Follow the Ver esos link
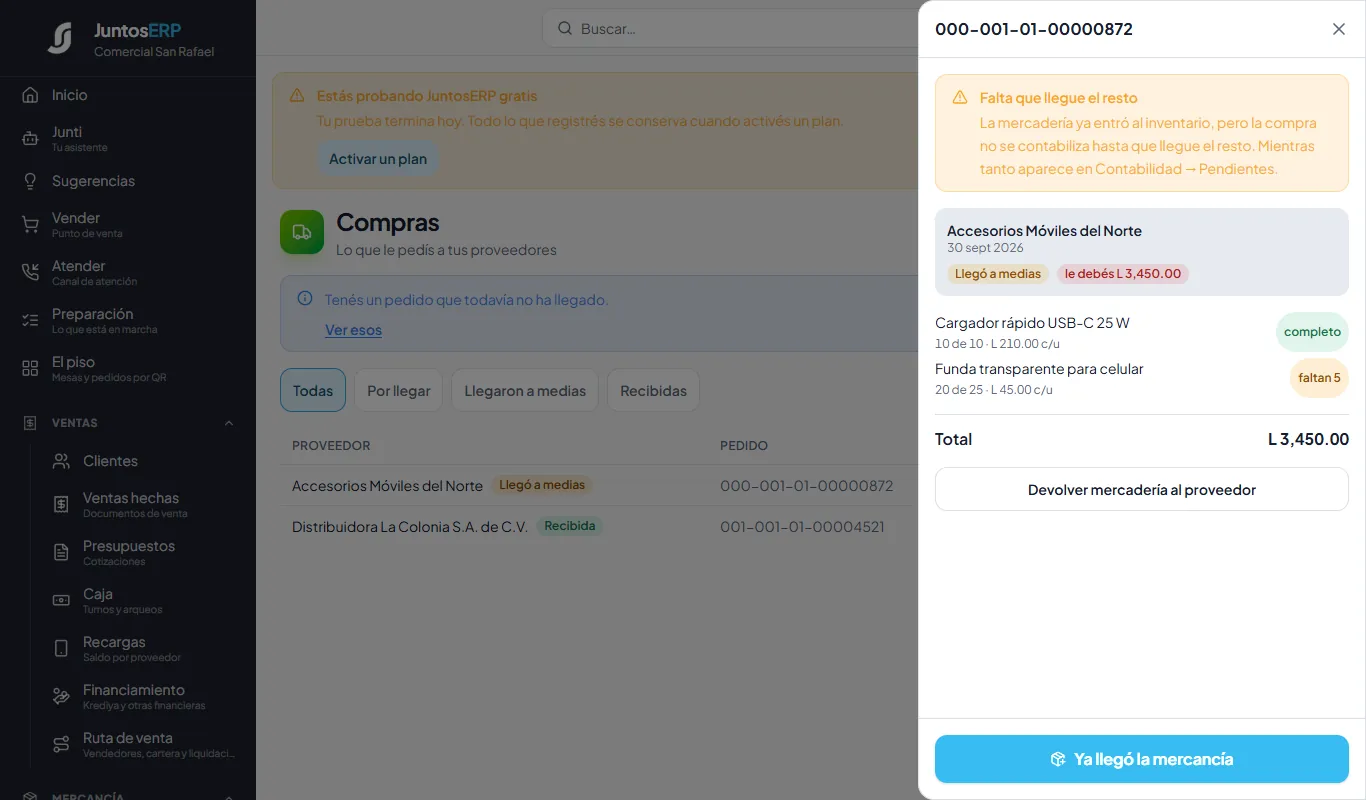Screen dimensions: 1366x800 [x=353, y=329]
